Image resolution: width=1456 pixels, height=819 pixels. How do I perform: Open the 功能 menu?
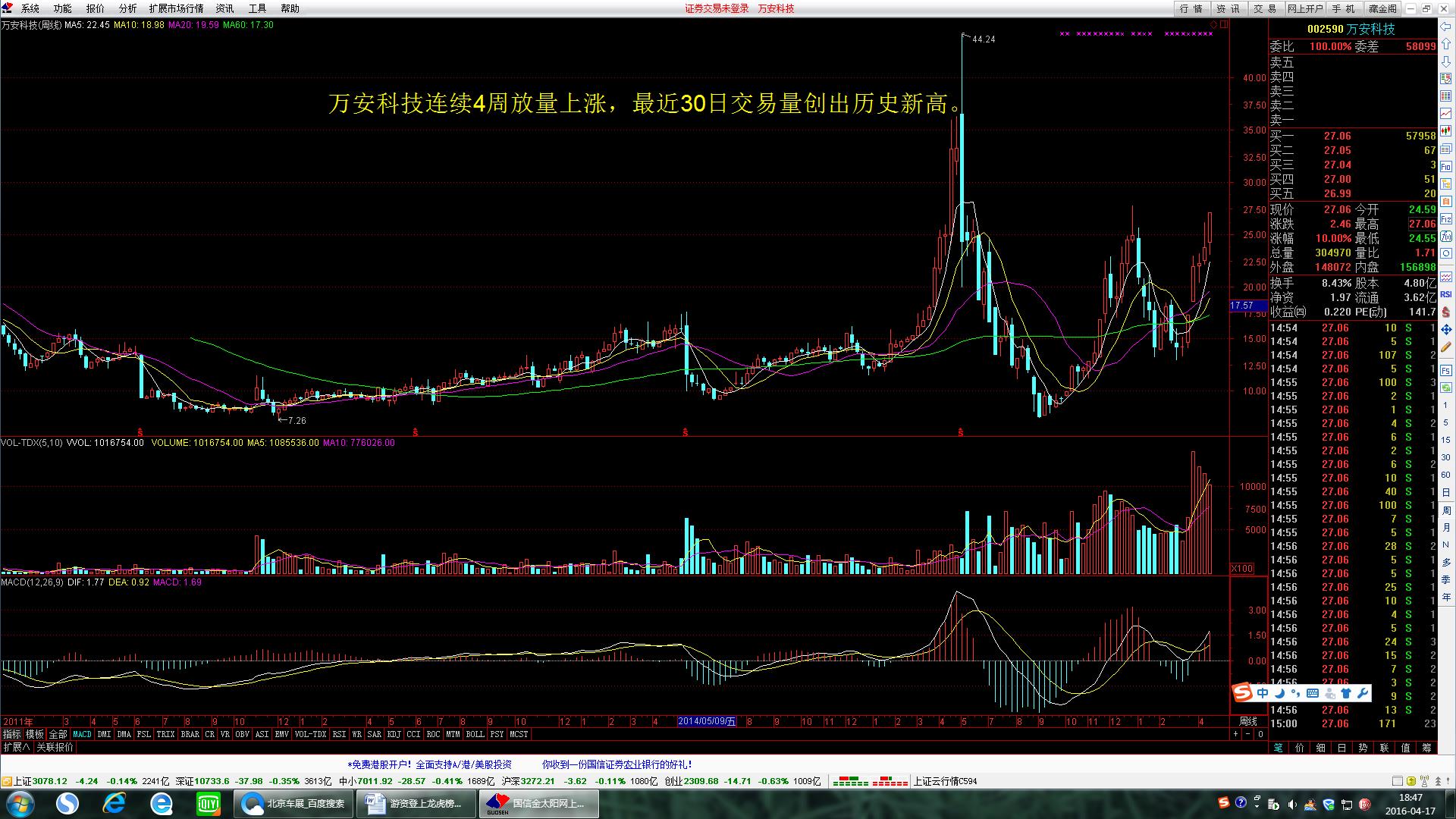coord(63,8)
